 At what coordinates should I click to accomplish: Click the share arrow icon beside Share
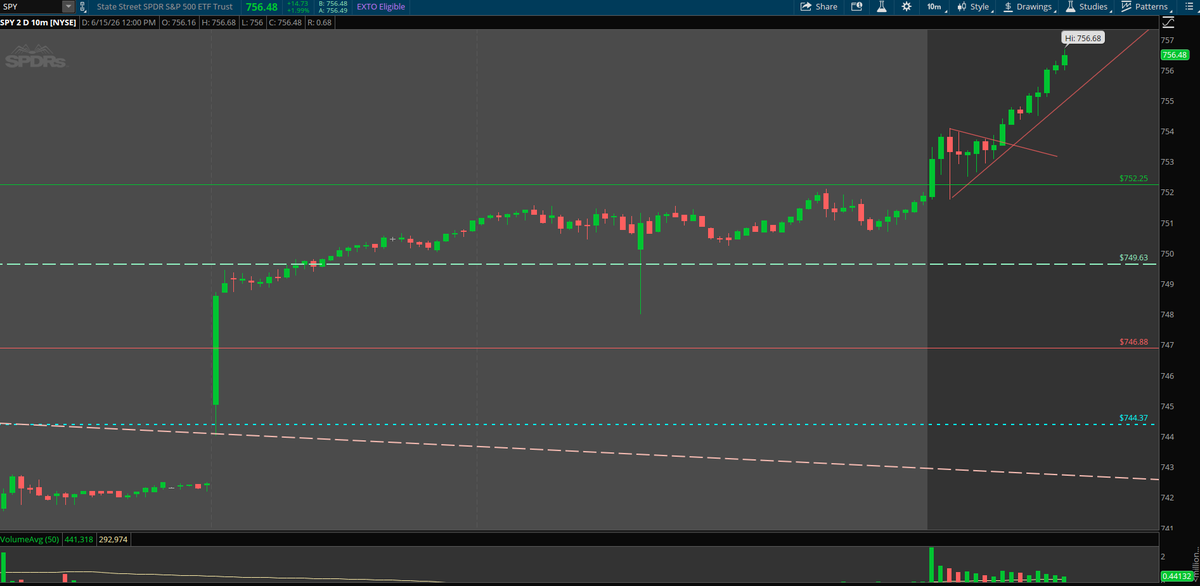[x=806, y=6]
